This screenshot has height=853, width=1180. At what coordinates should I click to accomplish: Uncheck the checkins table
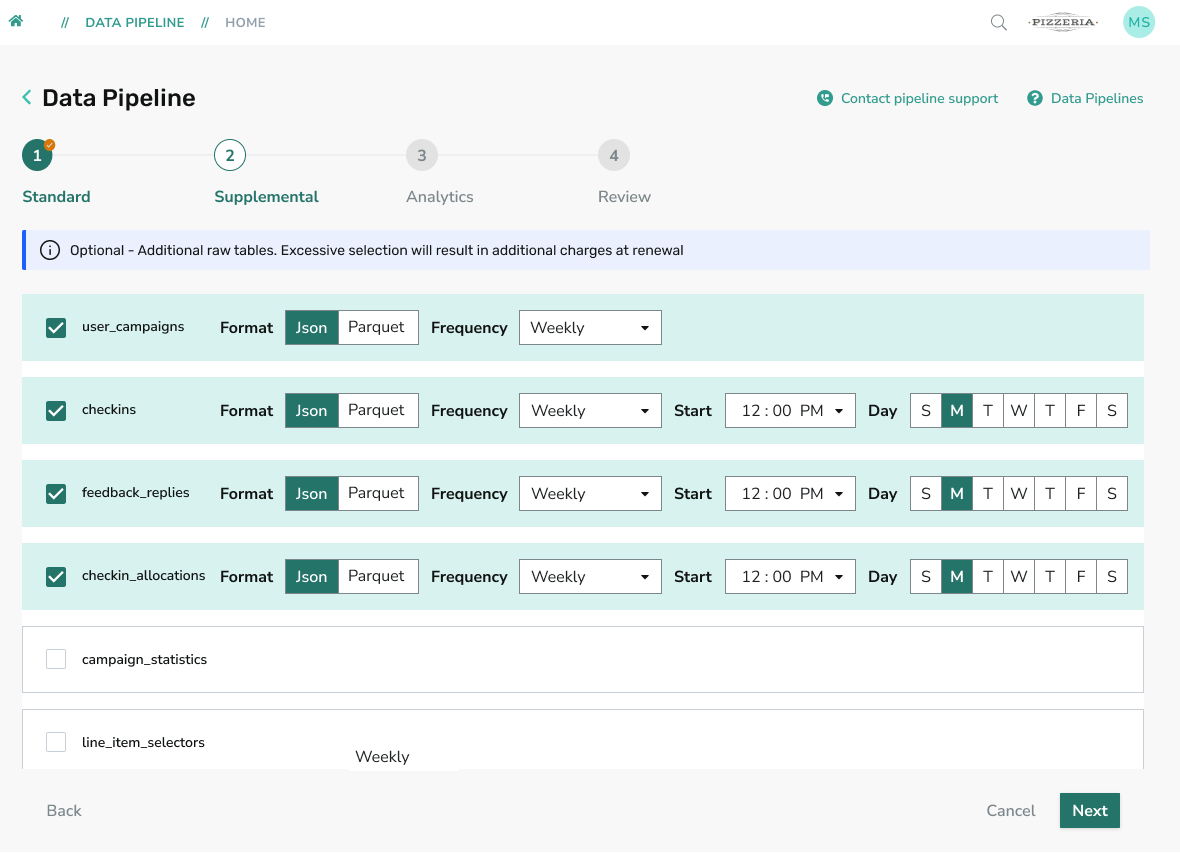point(56,410)
